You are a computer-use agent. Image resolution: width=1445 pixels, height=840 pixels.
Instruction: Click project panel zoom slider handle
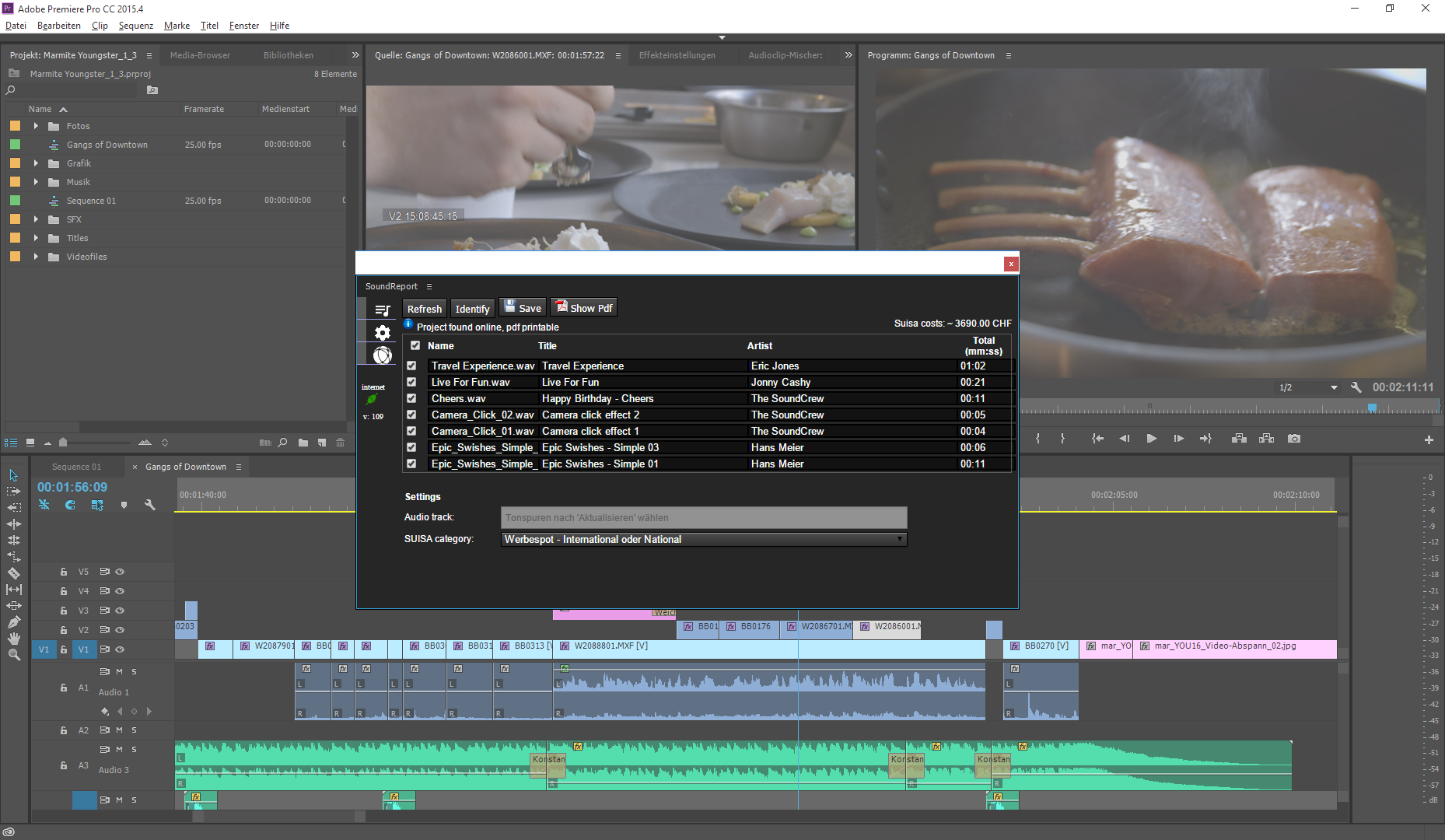tap(63, 443)
